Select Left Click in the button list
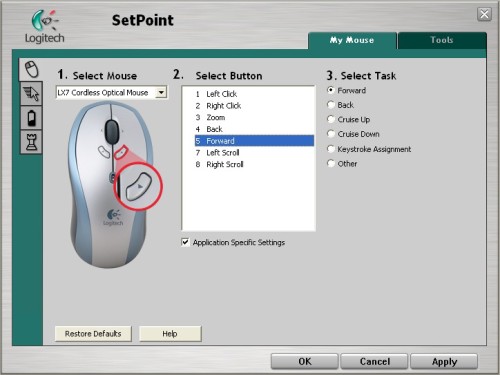 point(254,94)
